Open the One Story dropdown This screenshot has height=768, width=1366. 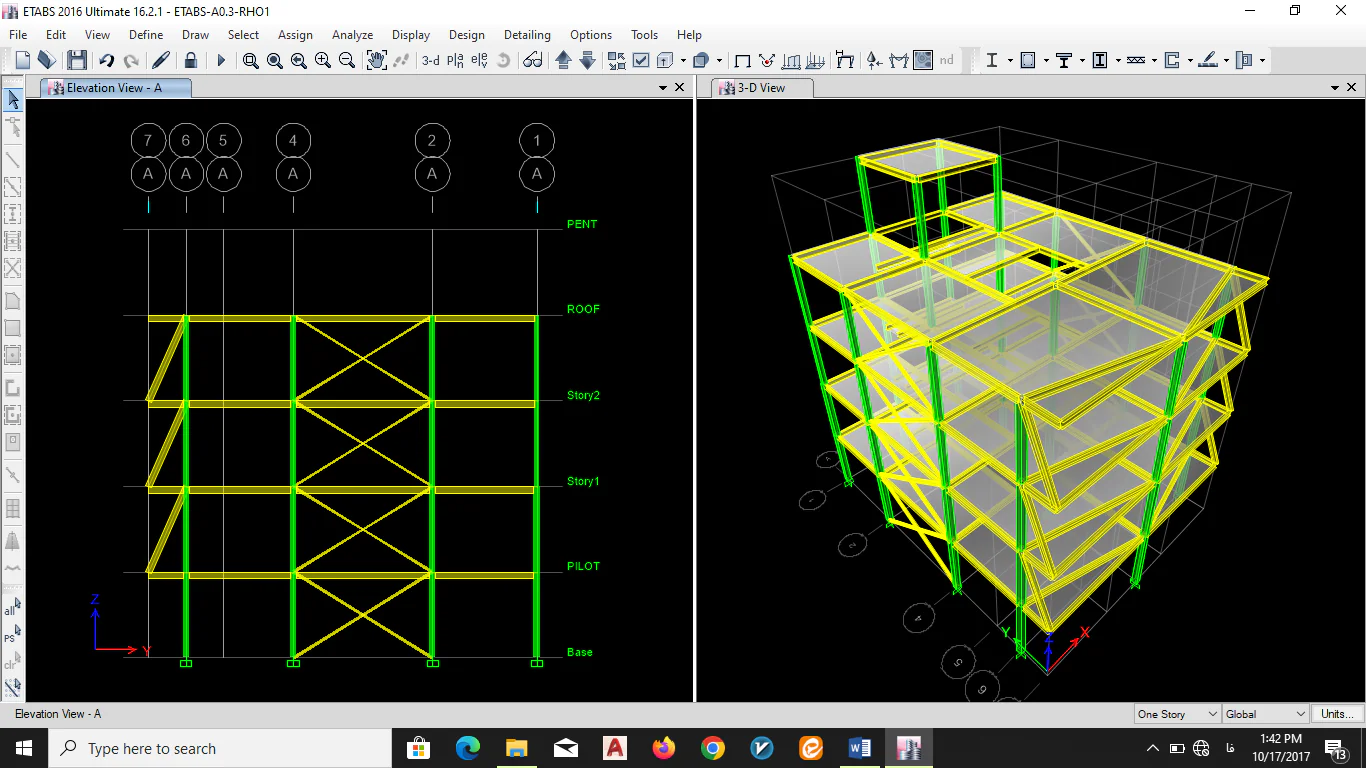(x=1177, y=714)
